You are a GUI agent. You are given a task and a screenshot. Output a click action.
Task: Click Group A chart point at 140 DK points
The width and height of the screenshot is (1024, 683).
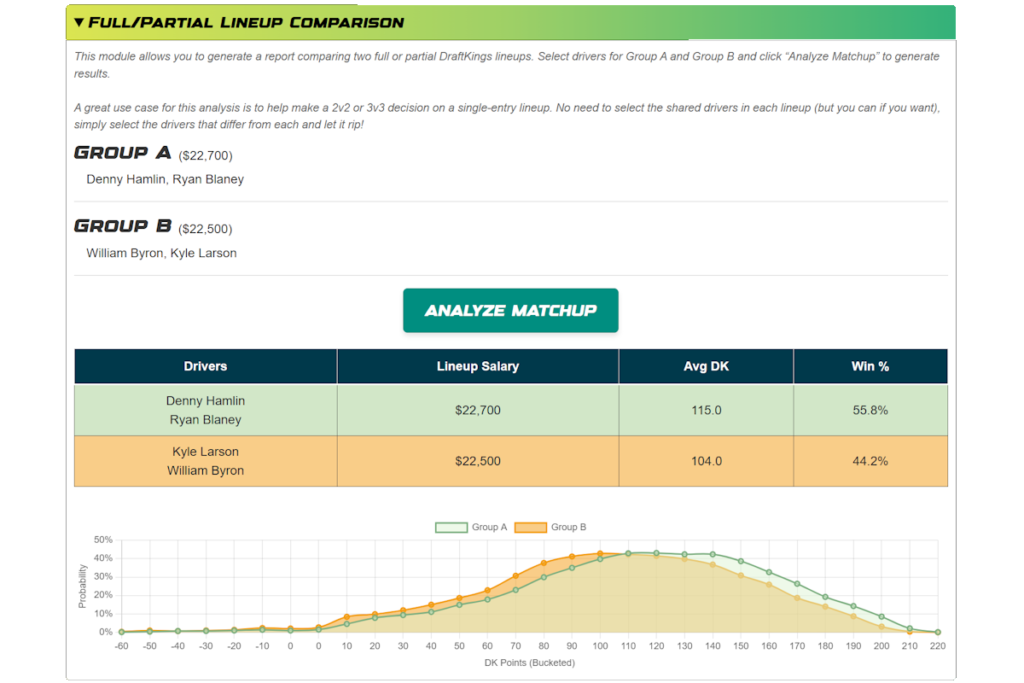[x=713, y=554]
